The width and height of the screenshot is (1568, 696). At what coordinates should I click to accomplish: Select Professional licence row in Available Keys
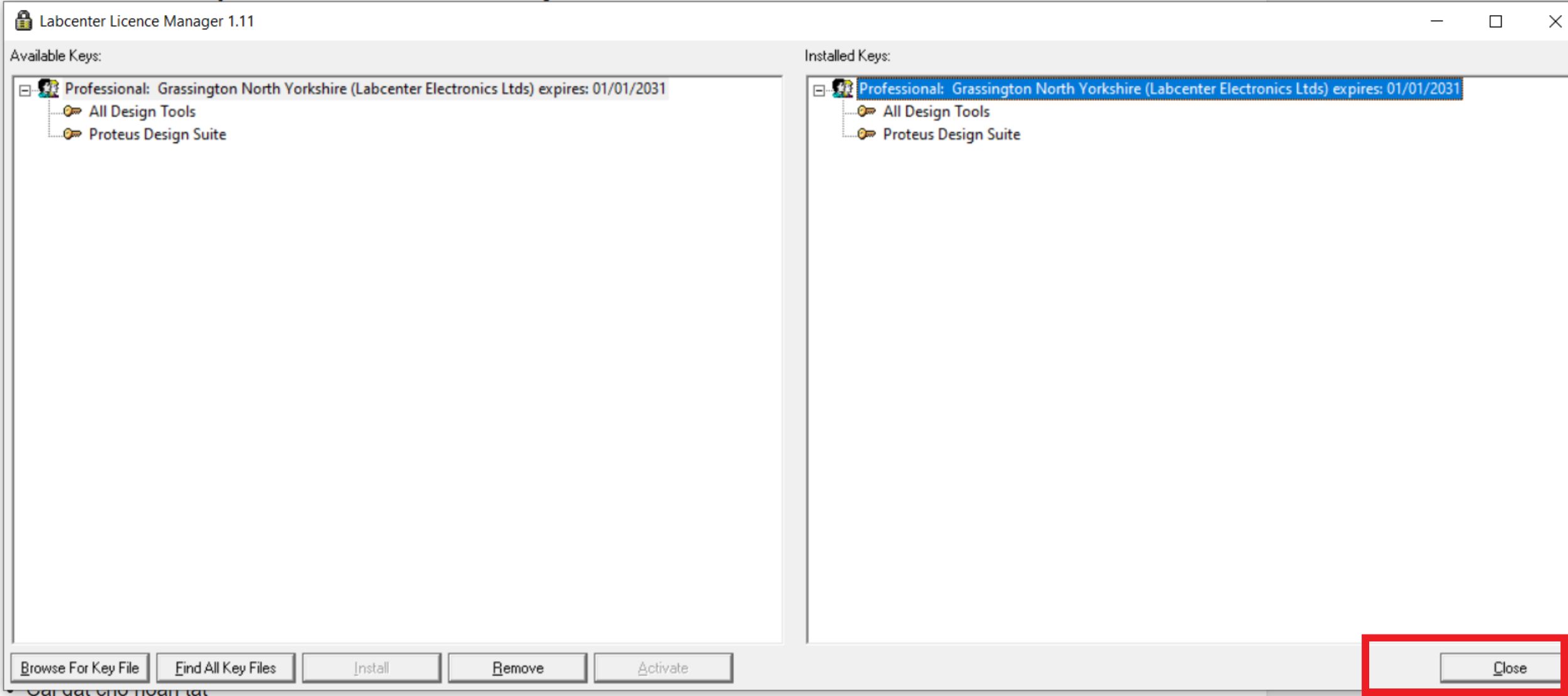click(365, 88)
